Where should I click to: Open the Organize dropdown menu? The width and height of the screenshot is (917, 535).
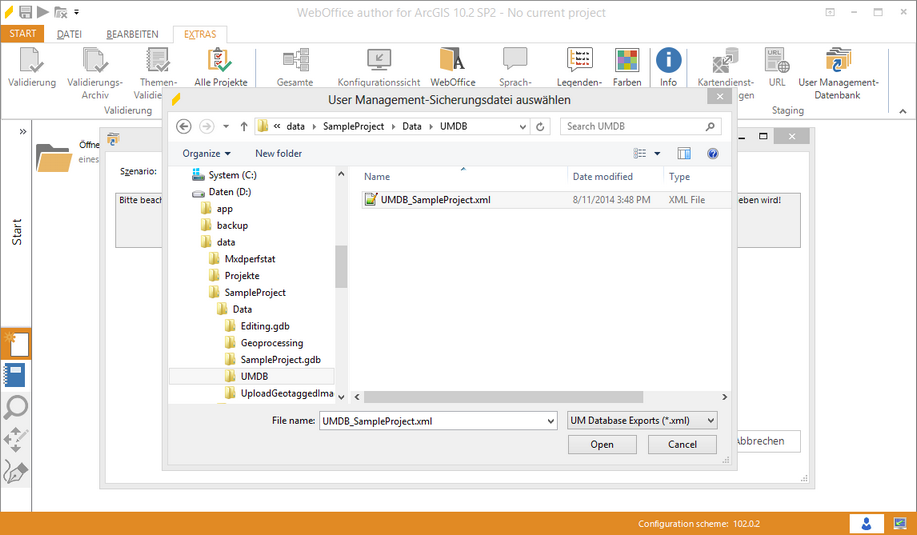(x=206, y=153)
